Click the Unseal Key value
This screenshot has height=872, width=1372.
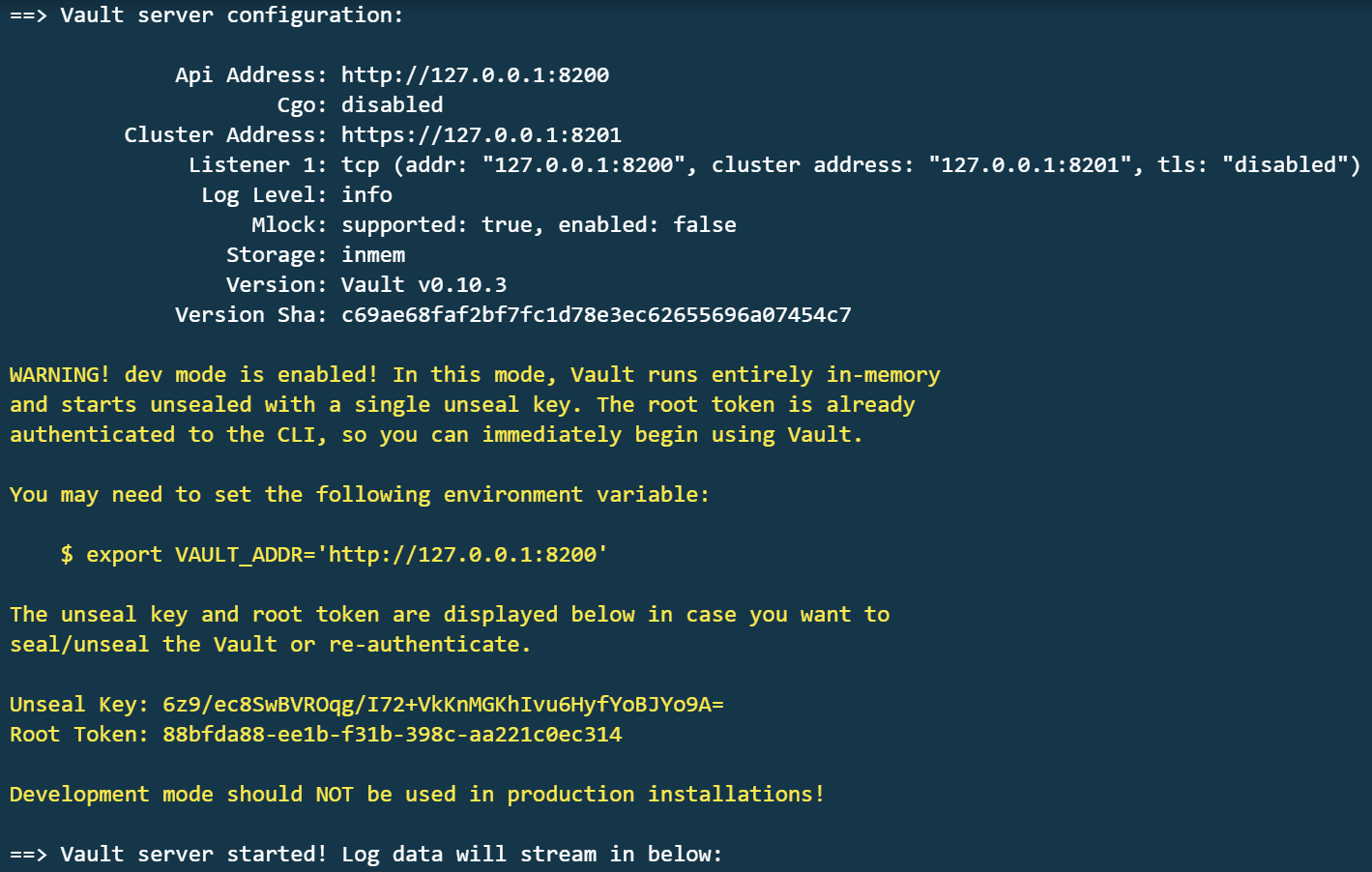(443, 705)
